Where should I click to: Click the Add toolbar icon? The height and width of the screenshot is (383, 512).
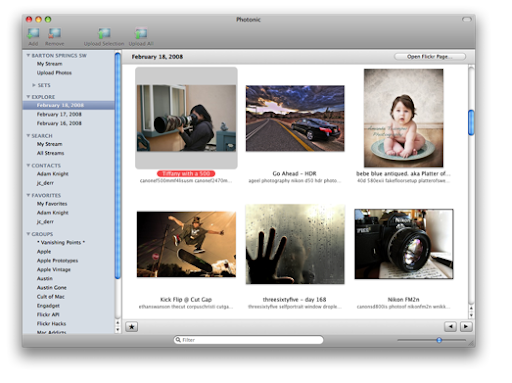pos(33,33)
